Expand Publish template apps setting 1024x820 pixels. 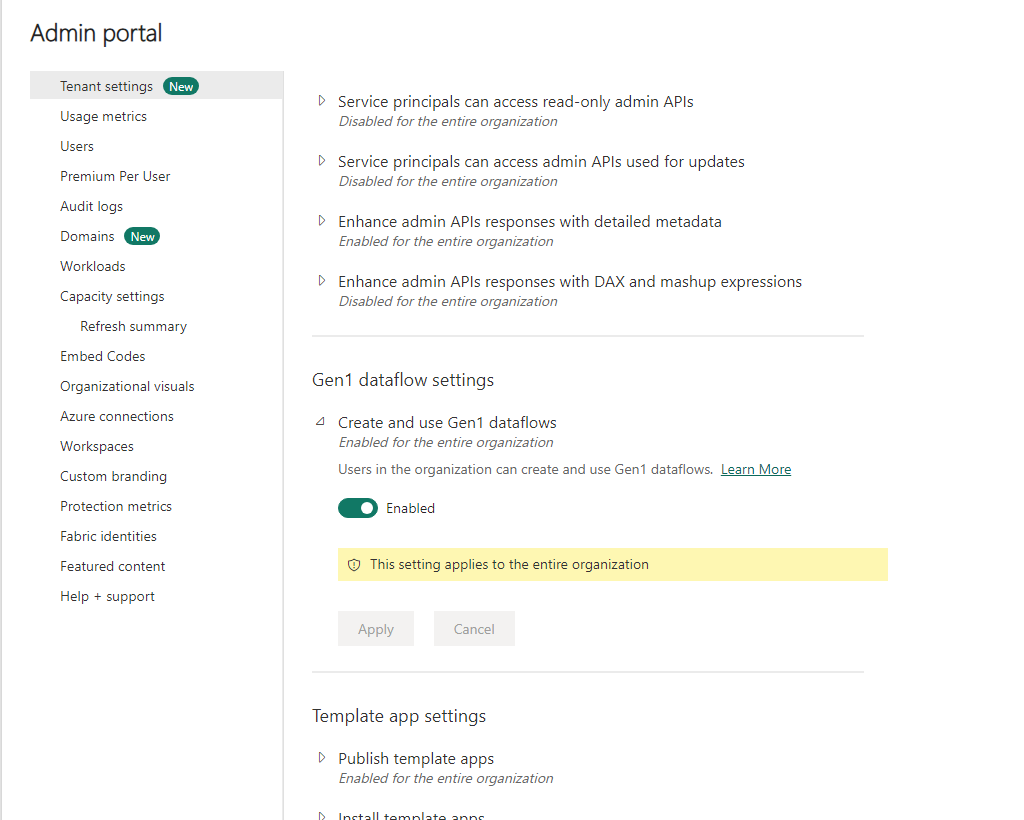coord(321,757)
